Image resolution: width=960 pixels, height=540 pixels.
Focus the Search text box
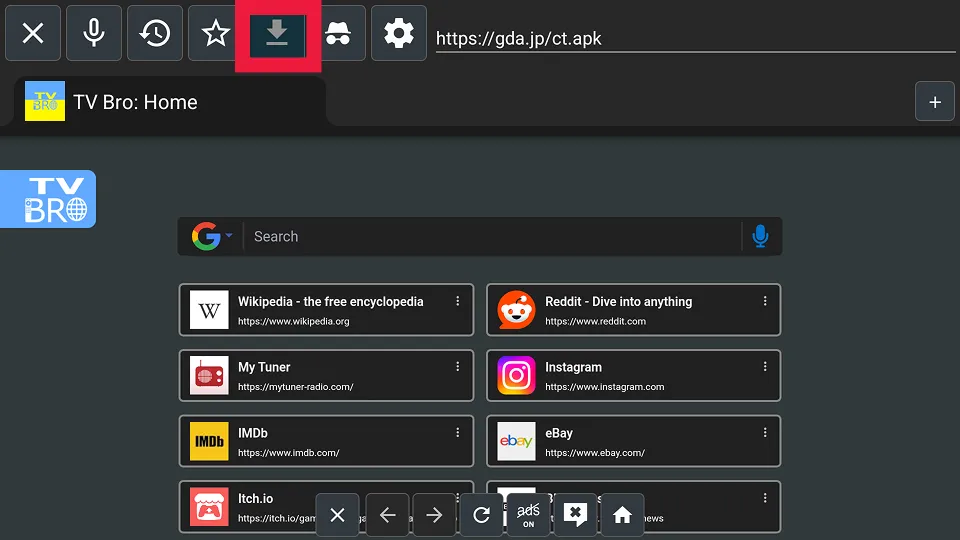[493, 236]
